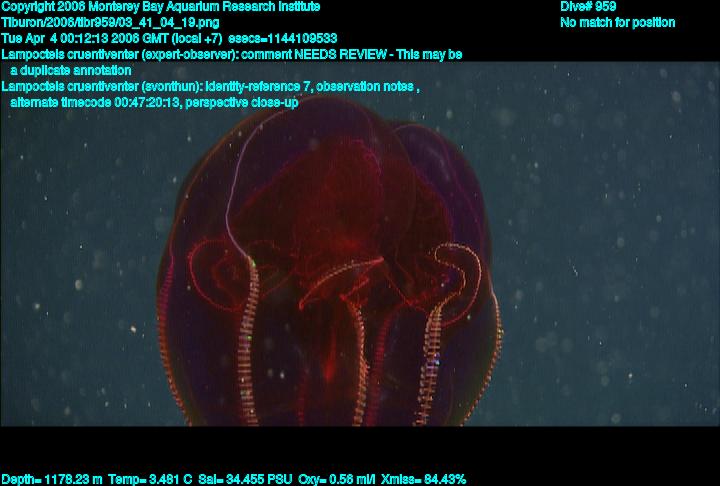The height and width of the screenshot is (486, 720).
Task: Click the 'No match for position' text
Action: pos(617,22)
